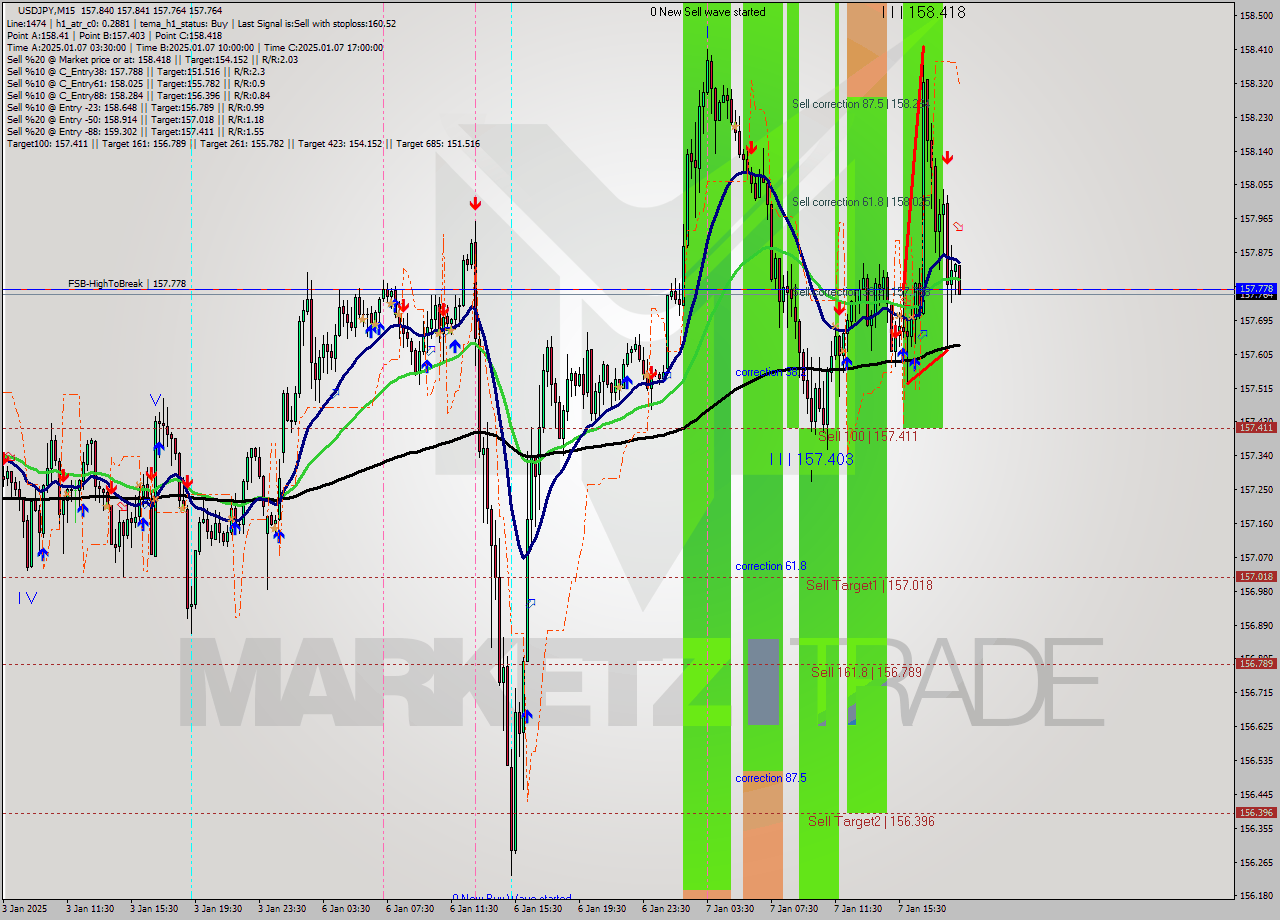Select the '3 Jan 15:30' time axis label
Viewport: 1280px width, 920px height.
coord(154,909)
